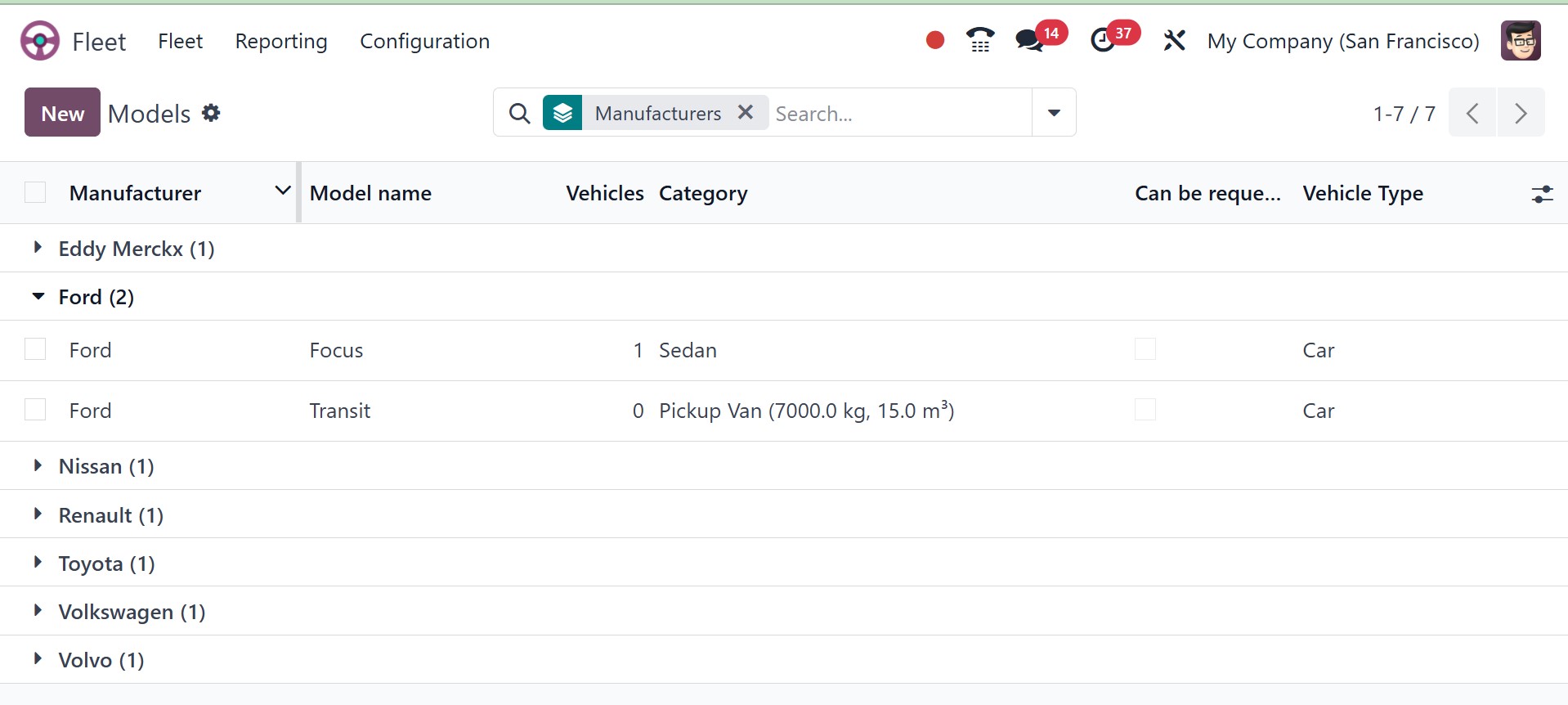Open the Fleet app home icon
1568x705 pixels.
pyautogui.click(x=40, y=41)
